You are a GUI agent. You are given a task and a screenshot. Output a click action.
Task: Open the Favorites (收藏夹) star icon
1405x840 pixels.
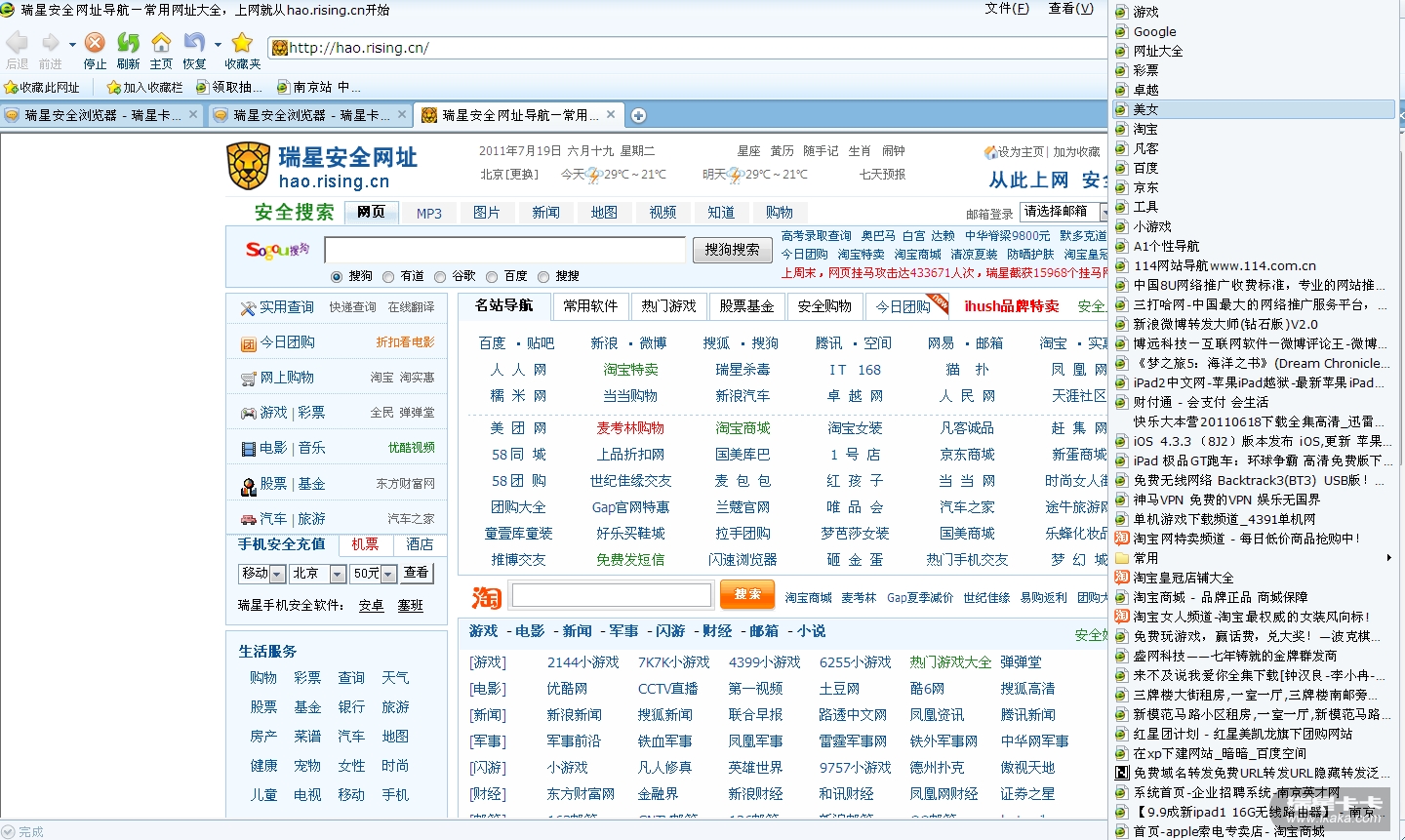point(242,43)
